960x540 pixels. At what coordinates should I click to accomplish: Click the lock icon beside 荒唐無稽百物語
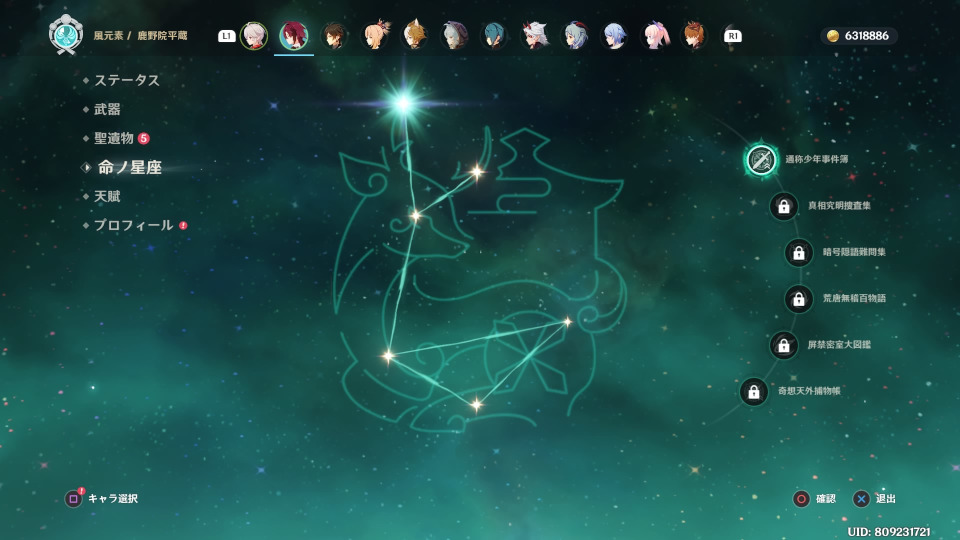(798, 299)
